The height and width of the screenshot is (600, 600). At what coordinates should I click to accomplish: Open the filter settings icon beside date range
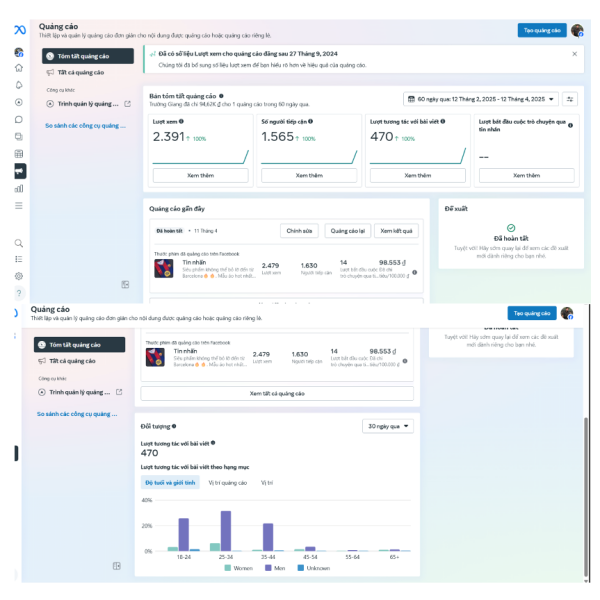coord(570,99)
